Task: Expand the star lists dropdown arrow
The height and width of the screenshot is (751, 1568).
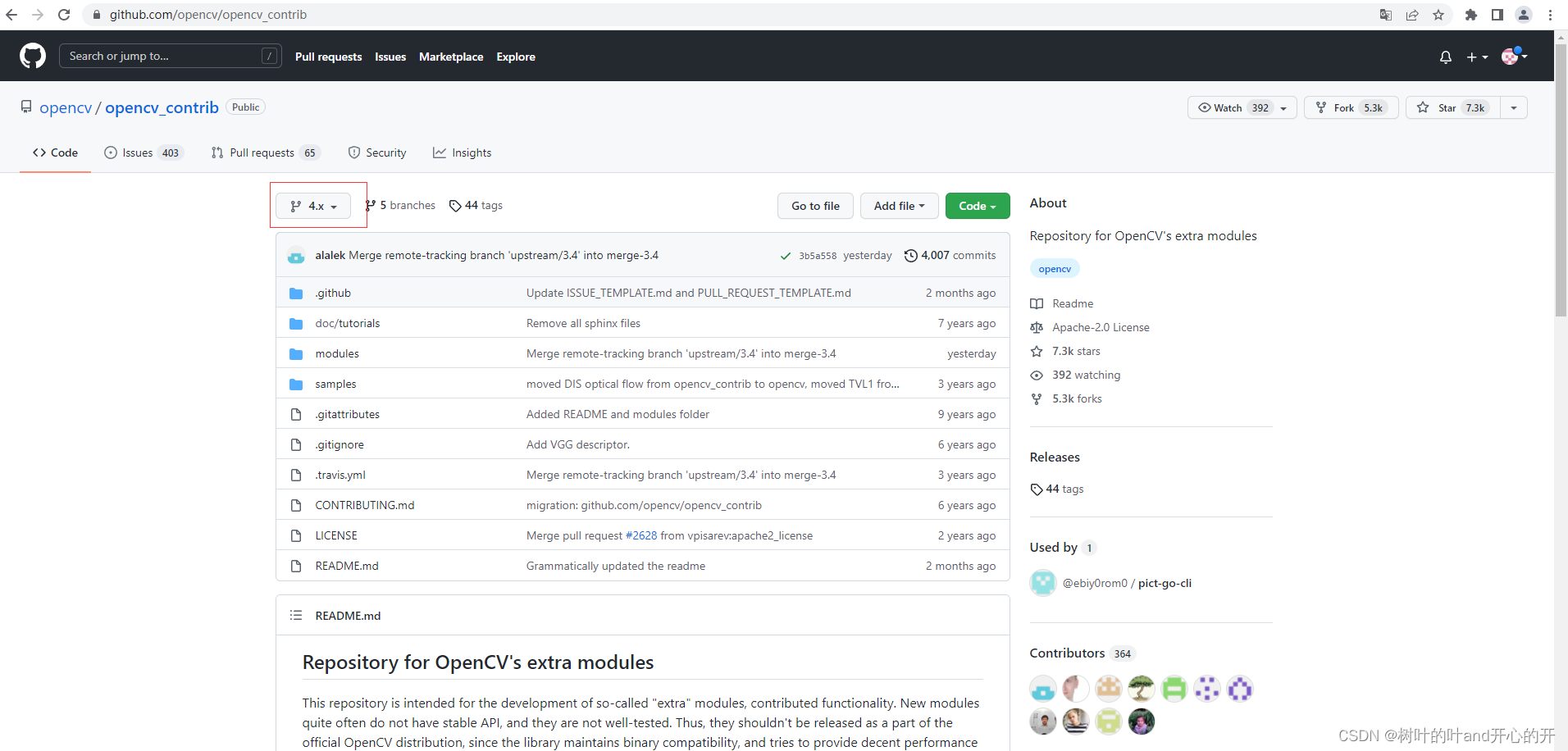Action: tap(1514, 107)
